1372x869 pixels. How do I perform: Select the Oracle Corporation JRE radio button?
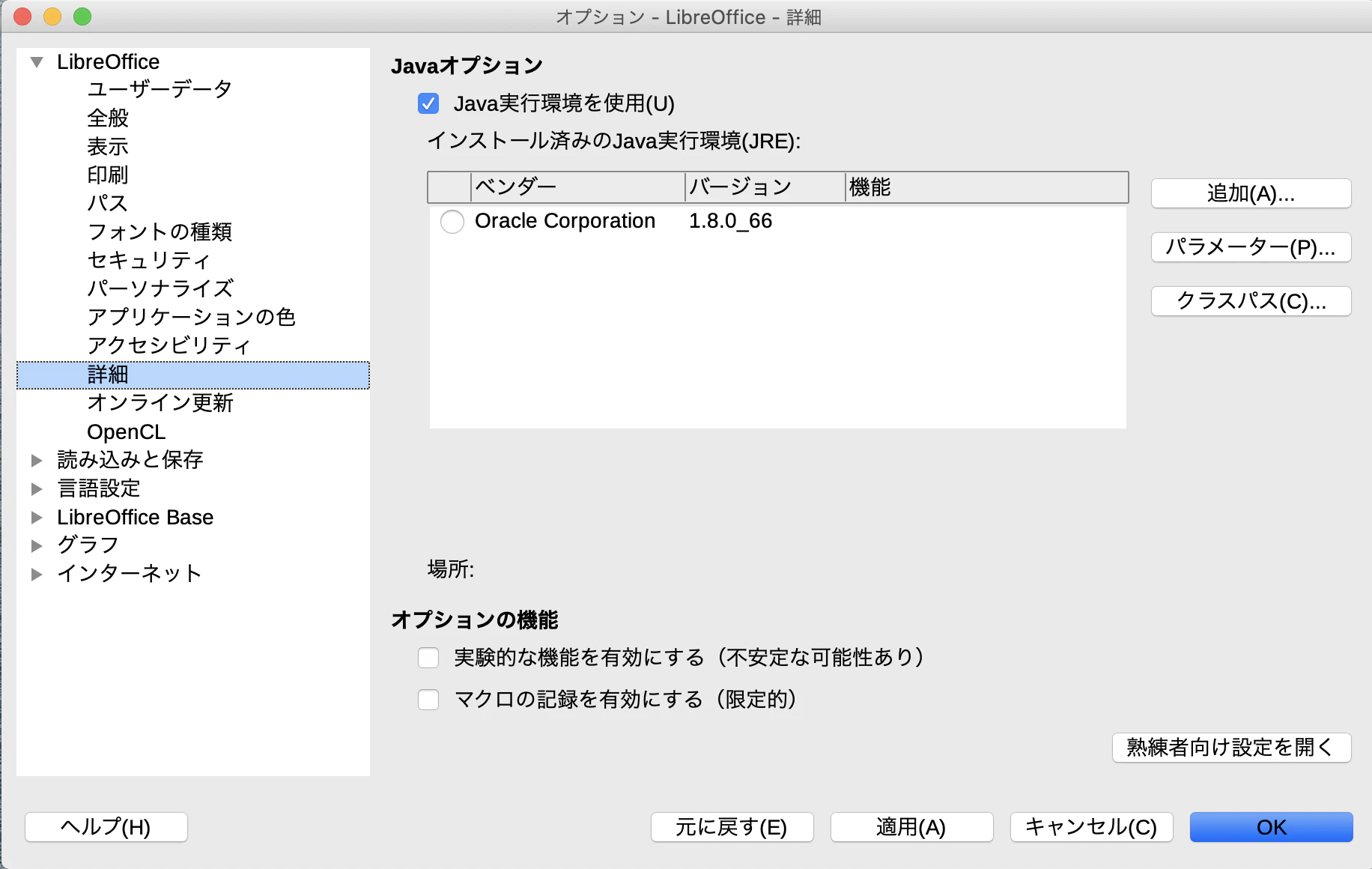tap(452, 222)
